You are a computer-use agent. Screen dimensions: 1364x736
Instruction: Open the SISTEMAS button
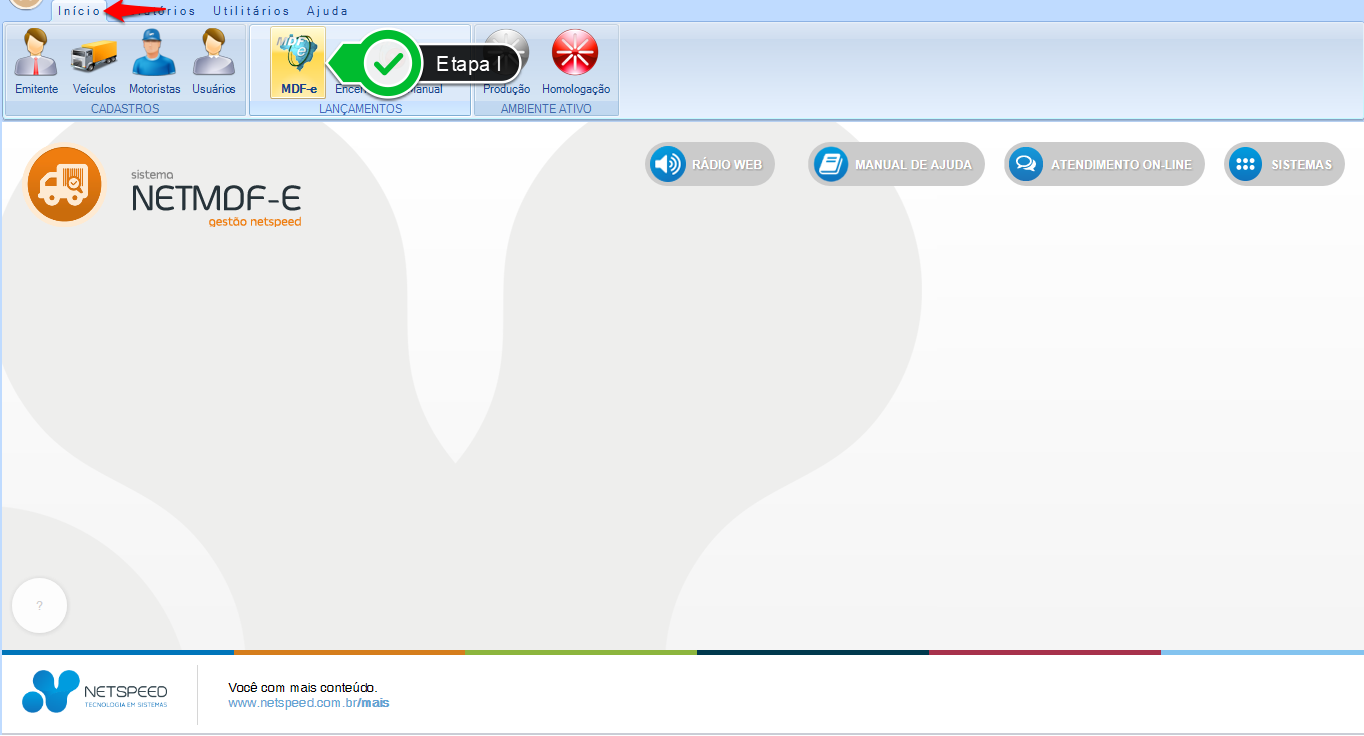click(x=1284, y=164)
